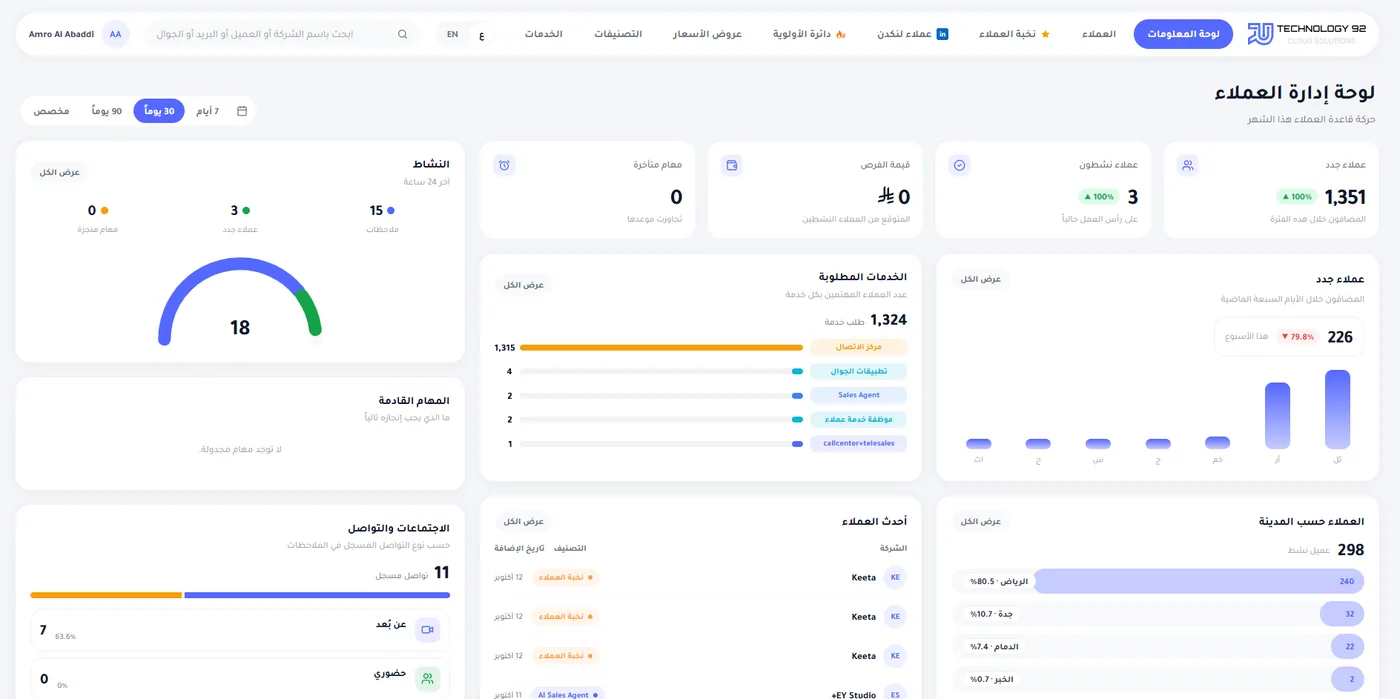Click the التصنيف column header
Screen dimensions: 1400x699
pyautogui.click(x=570, y=548)
